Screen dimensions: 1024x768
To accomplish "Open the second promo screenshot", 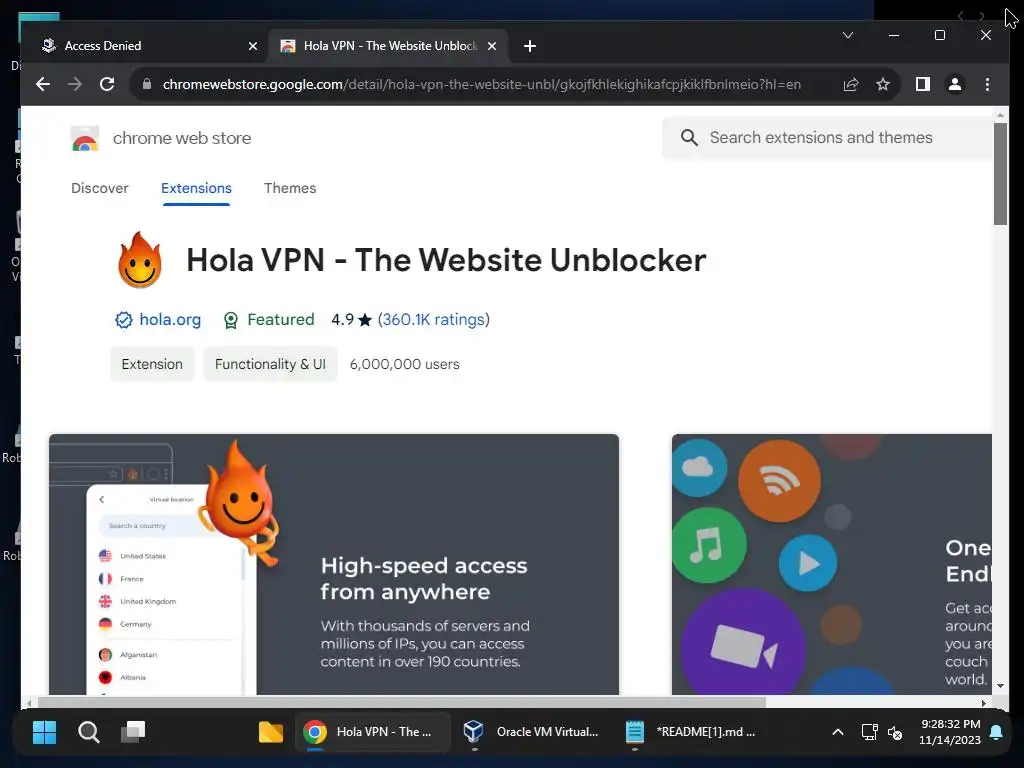I will [831, 564].
